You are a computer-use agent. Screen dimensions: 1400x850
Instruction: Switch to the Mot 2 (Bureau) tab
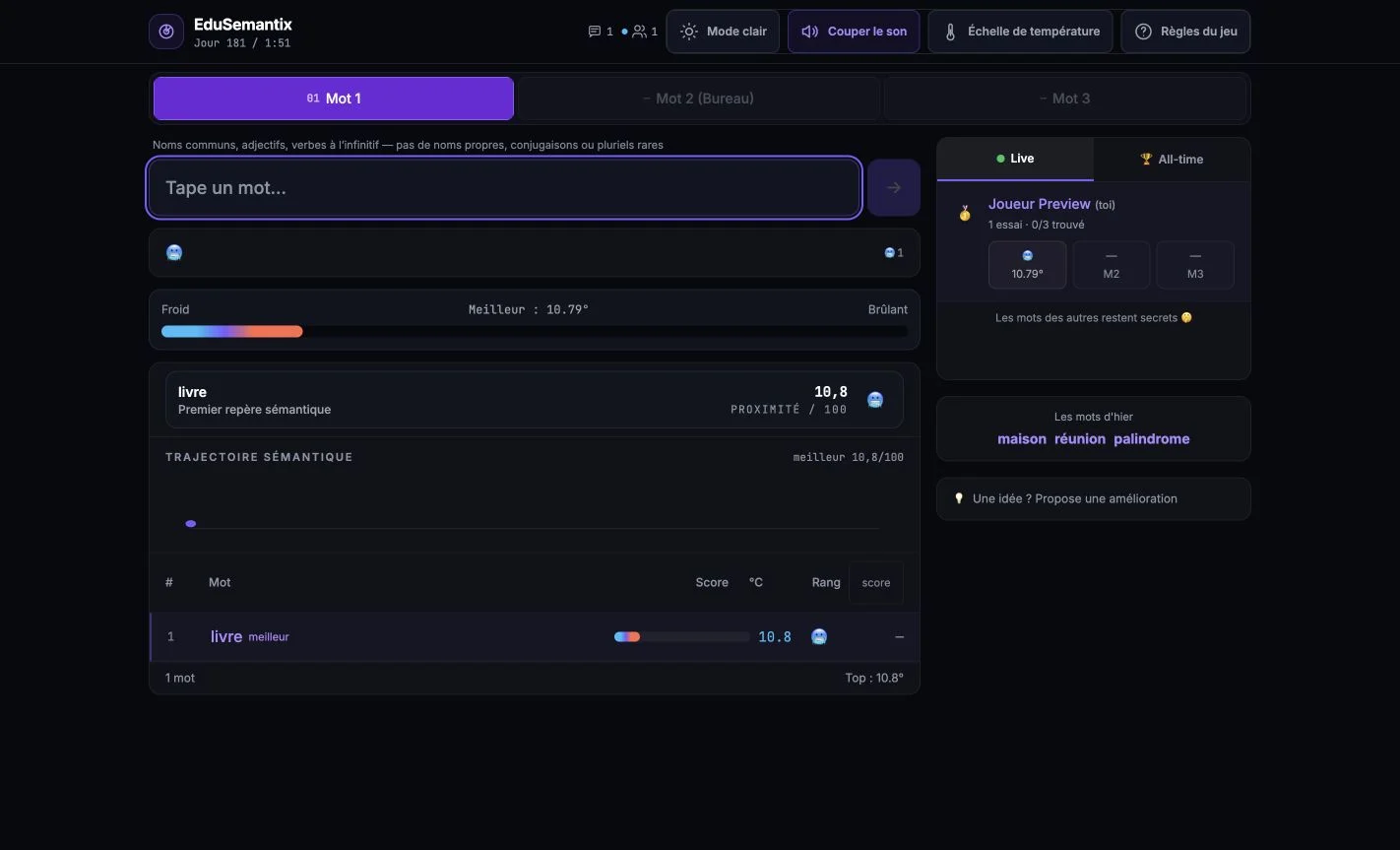click(698, 98)
